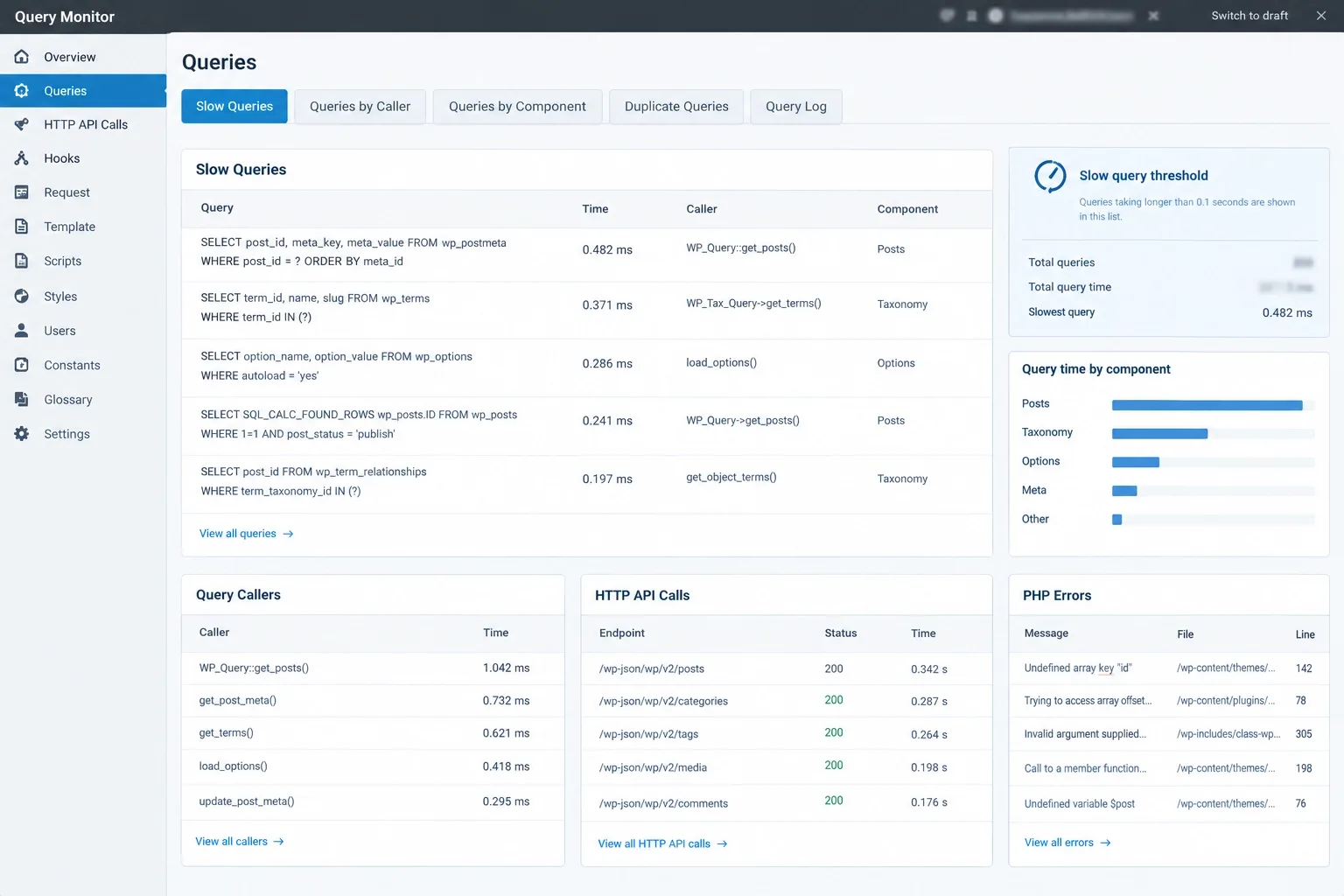The height and width of the screenshot is (896, 1344).
Task: Select the Styles palette icon
Action: tap(22, 297)
